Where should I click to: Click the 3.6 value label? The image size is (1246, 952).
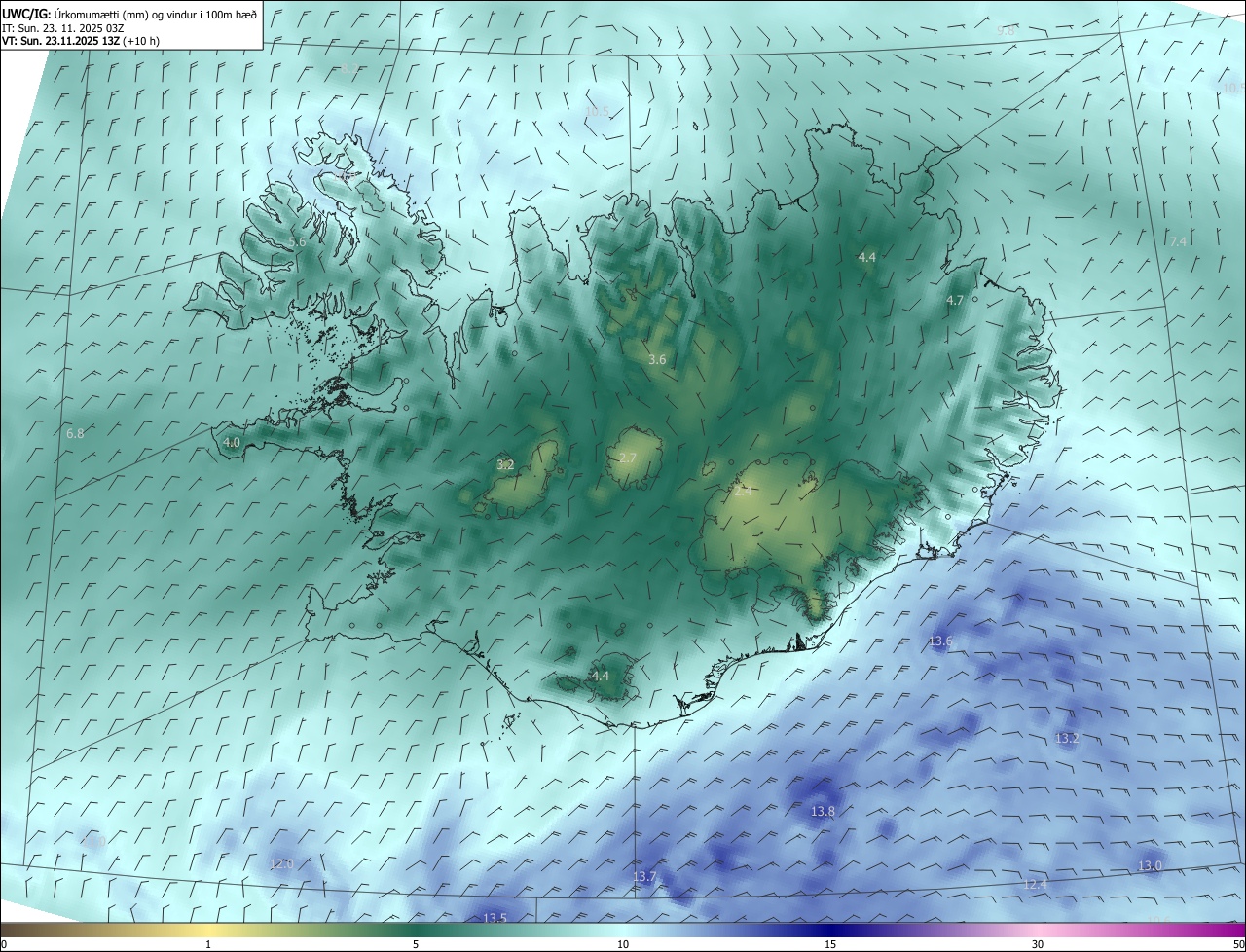(x=657, y=360)
